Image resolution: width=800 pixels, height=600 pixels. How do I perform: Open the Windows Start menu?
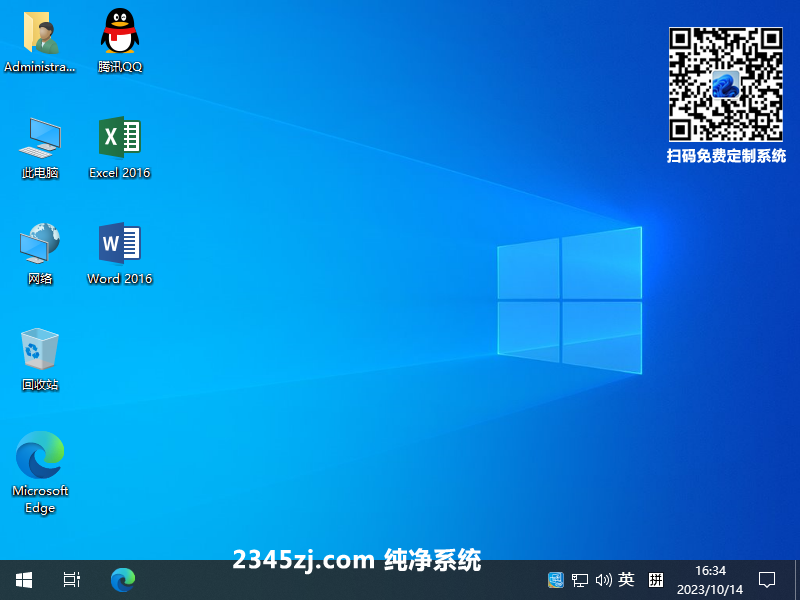(x=24, y=579)
